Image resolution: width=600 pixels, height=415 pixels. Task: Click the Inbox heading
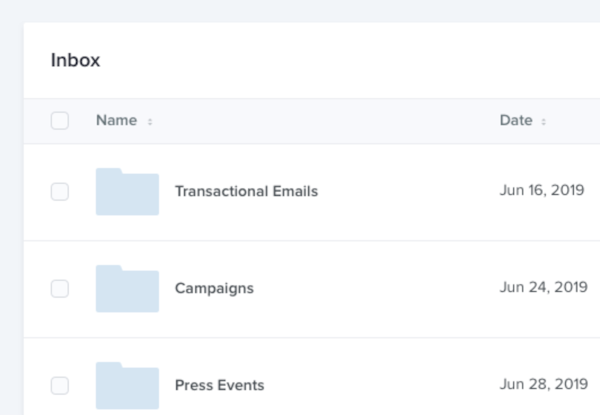[76, 60]
